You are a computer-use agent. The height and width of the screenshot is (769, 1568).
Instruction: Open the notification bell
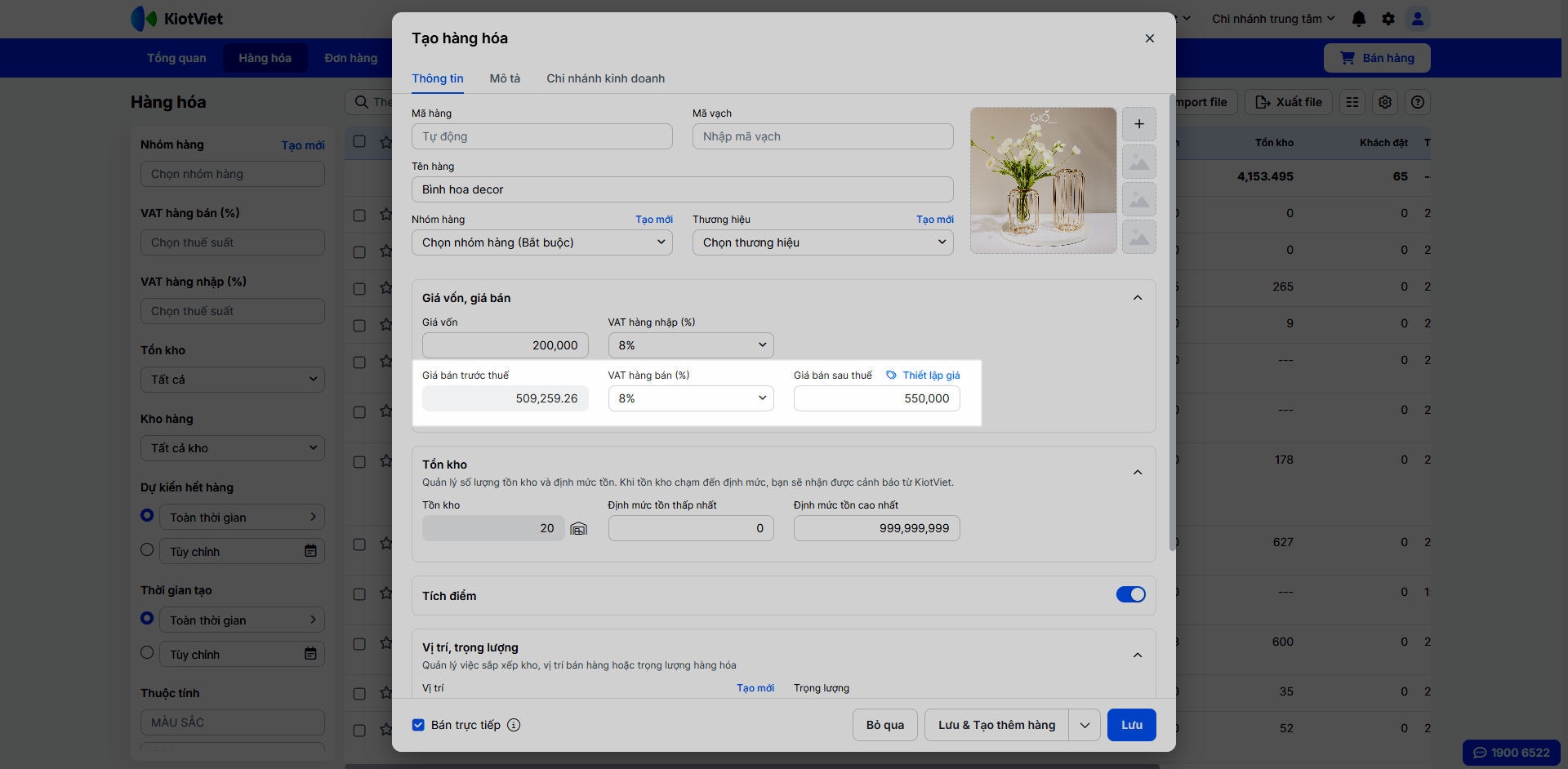pos(1358,19)
